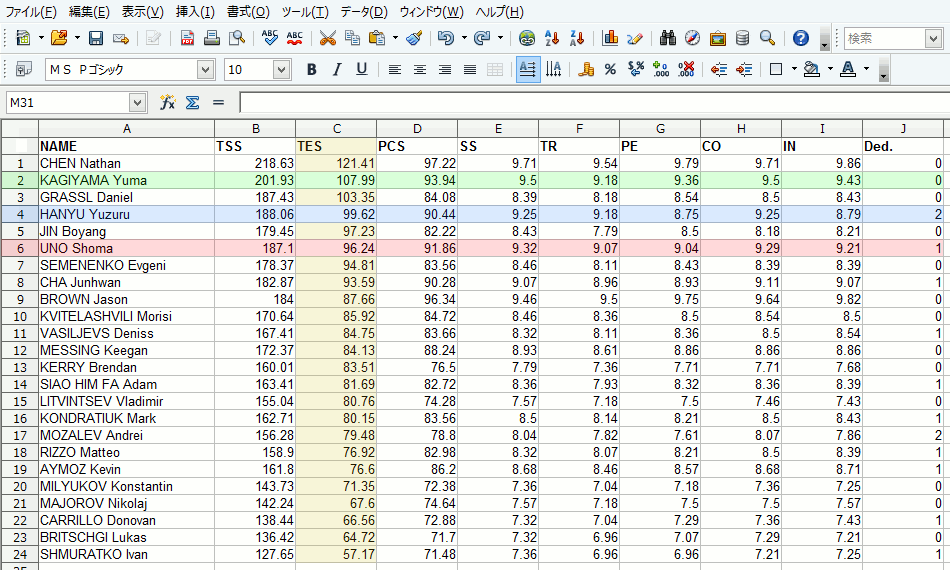Viewport: 950px width, 570px height.
Task: Apply currency number format icon
Action: click(585, 69)
